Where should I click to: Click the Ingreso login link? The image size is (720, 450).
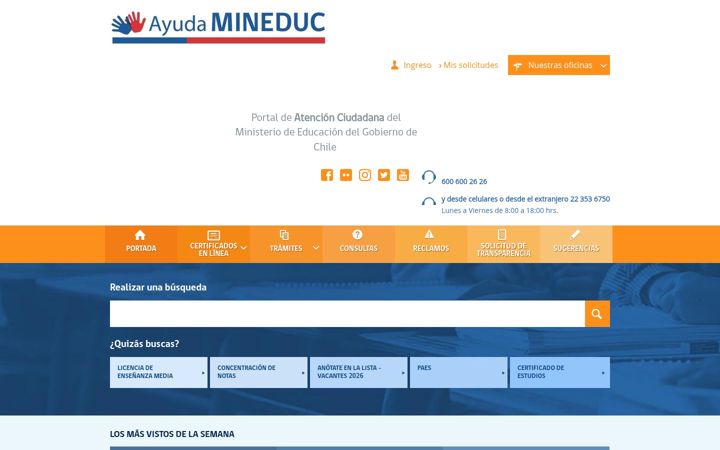coord(417,65)
